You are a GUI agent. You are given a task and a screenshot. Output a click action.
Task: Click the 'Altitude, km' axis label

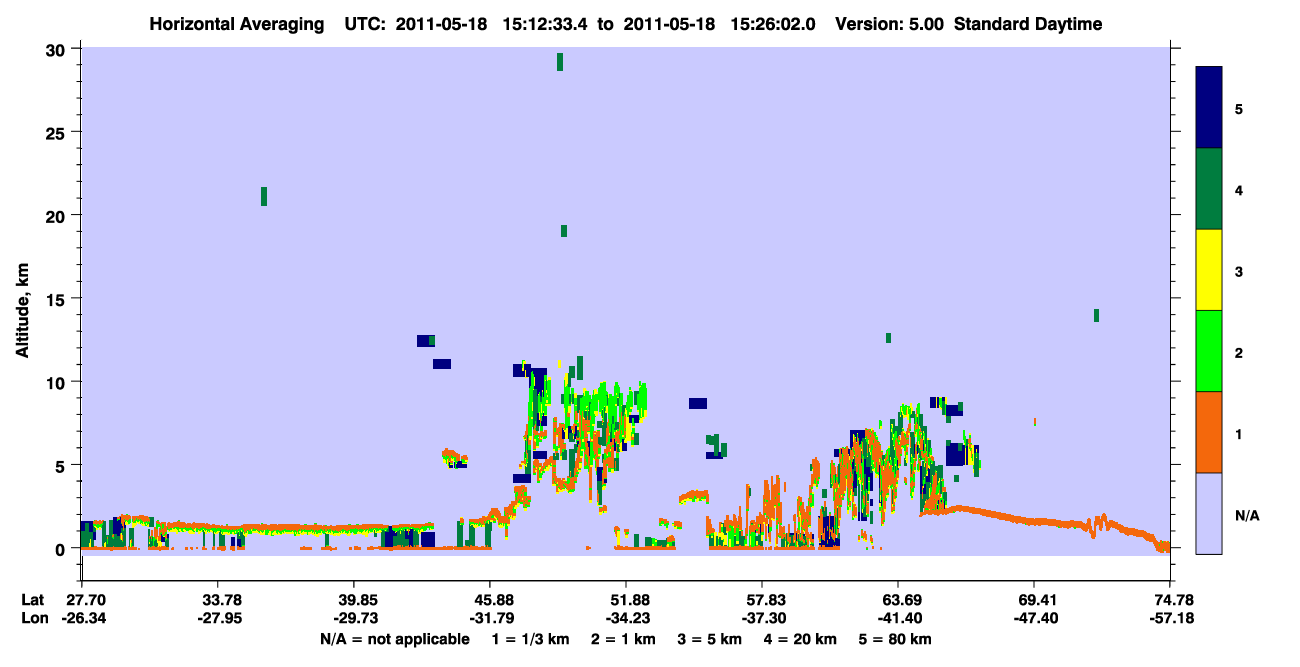click(x=22, y=313)
